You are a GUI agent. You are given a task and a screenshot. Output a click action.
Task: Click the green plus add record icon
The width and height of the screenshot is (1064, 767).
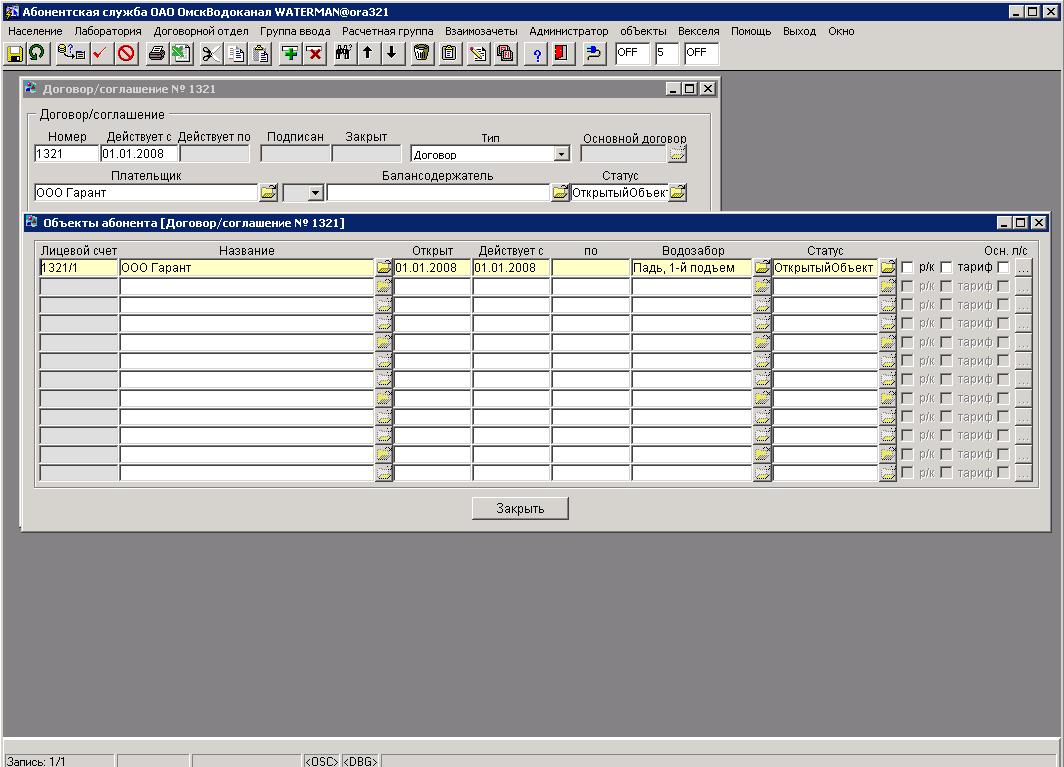(x=290, y=53)
